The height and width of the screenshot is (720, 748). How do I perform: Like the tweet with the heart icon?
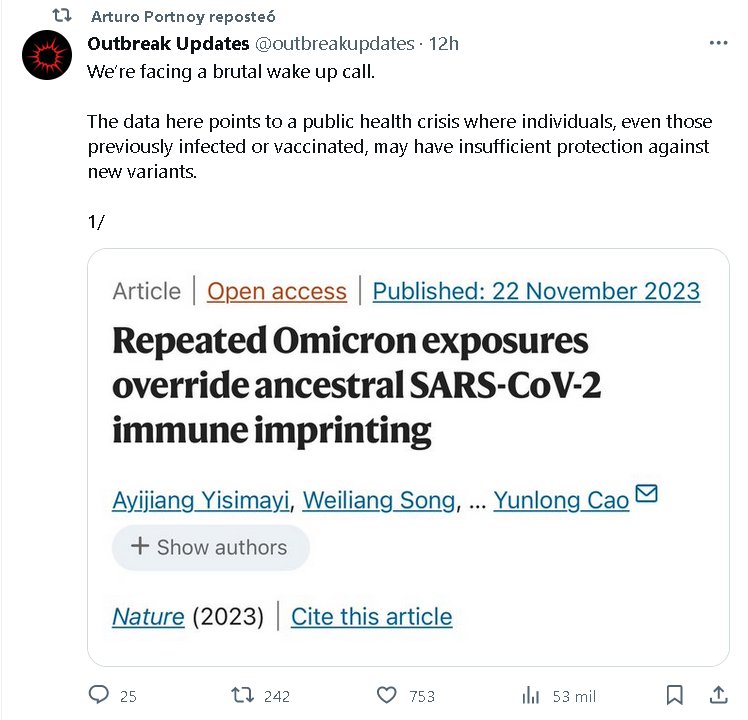(x=387, y=695)
